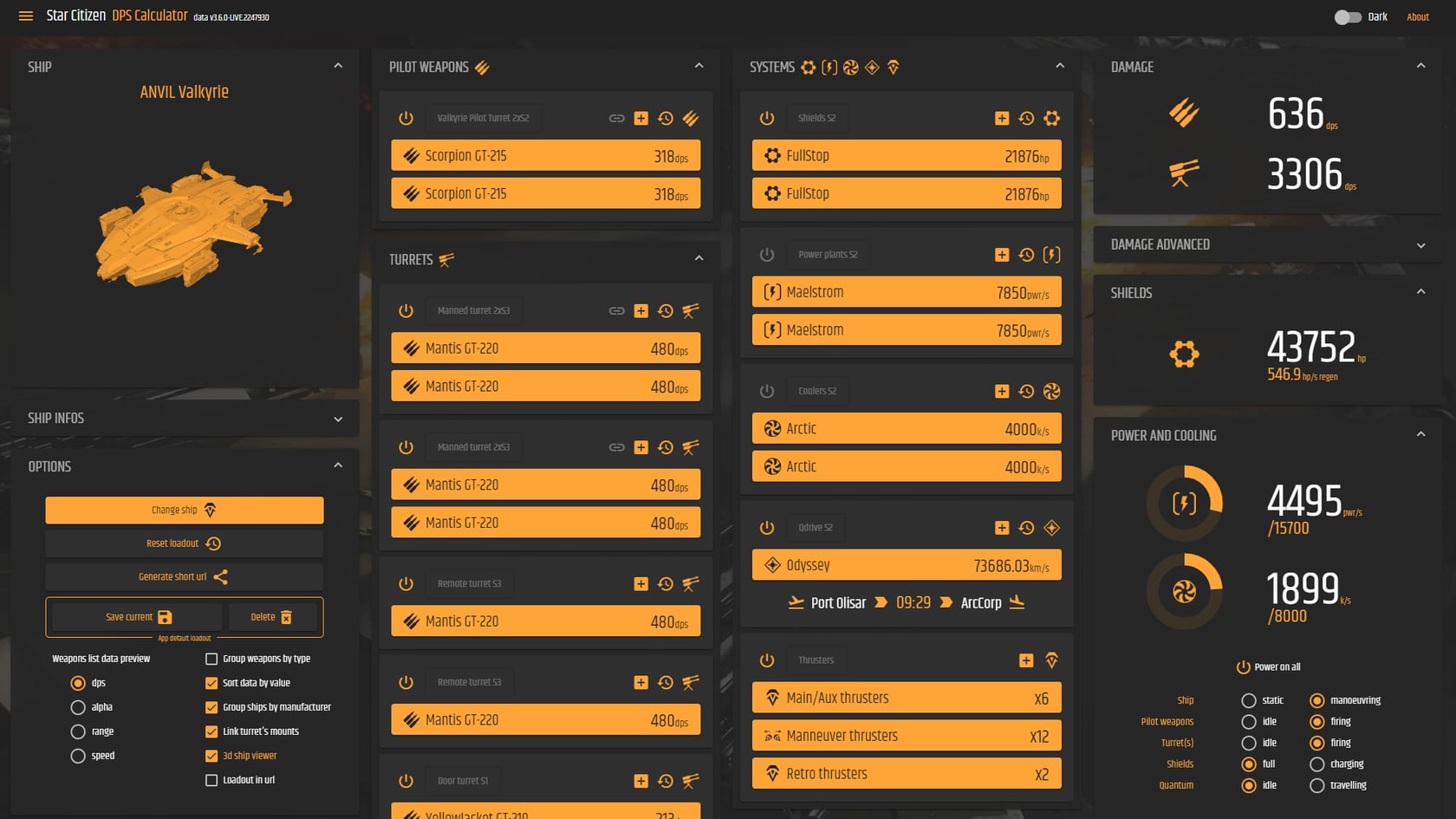Click the thruster icon in Thrusters header
1456x819 pixels.
(x=1051, y=660)
